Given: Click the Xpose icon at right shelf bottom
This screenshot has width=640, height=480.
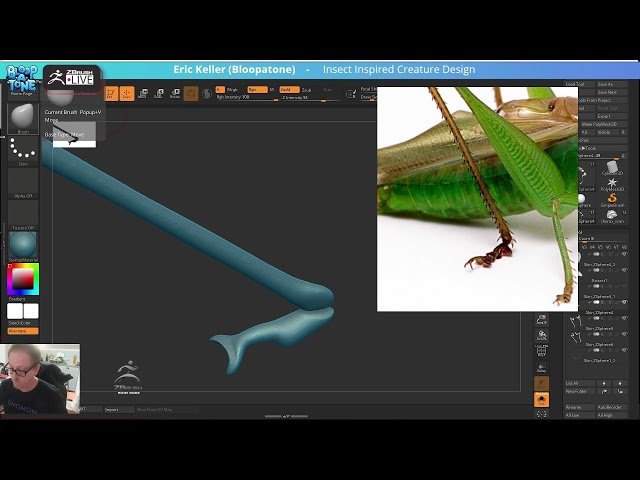Looking at the screenshot, I should click(x=542, y=414).
